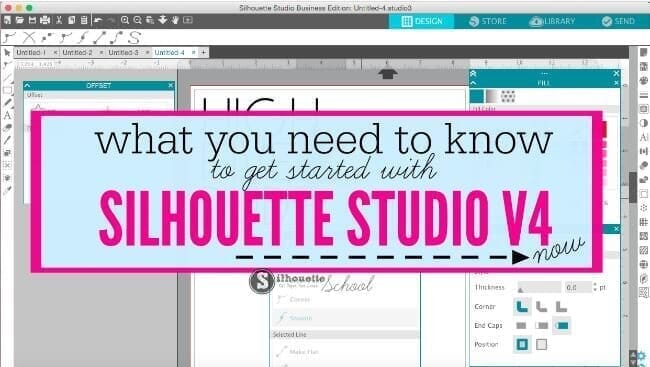This screenshot has height=367, width=650.
Task: Open the LIBRARY tab
Action: click(x=552, y=21)
